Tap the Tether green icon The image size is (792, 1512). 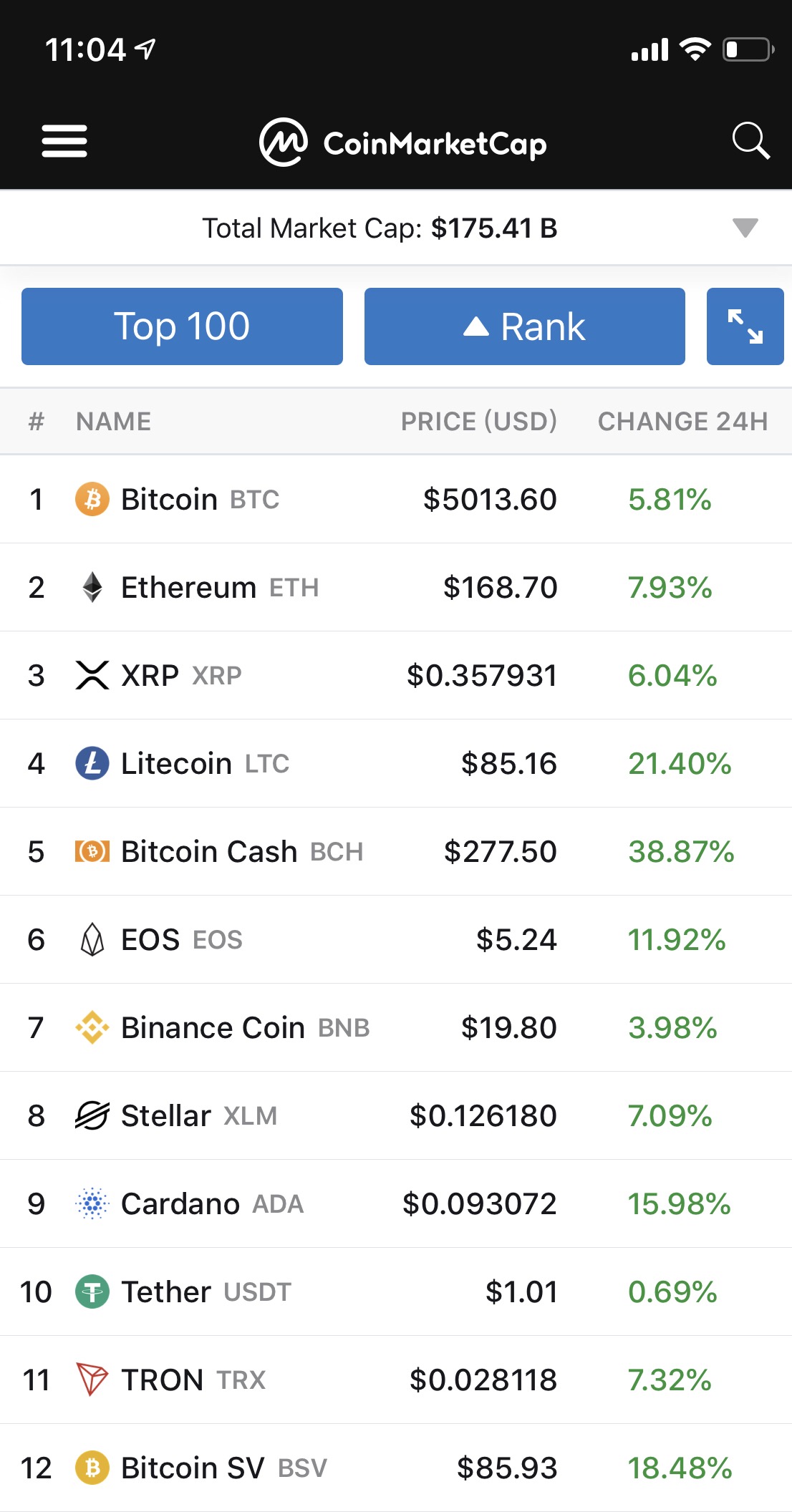[92, 1291]
